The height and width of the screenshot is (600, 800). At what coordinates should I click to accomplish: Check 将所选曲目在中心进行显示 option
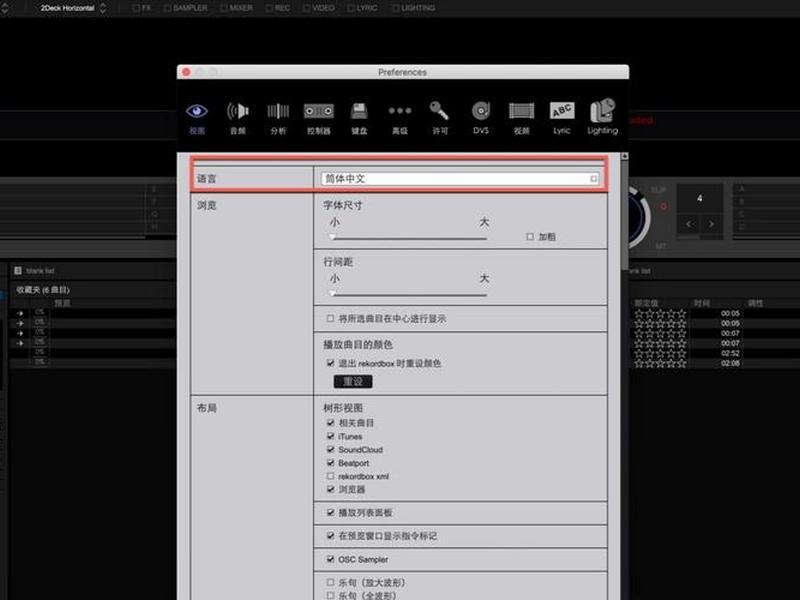pos(330,318)
